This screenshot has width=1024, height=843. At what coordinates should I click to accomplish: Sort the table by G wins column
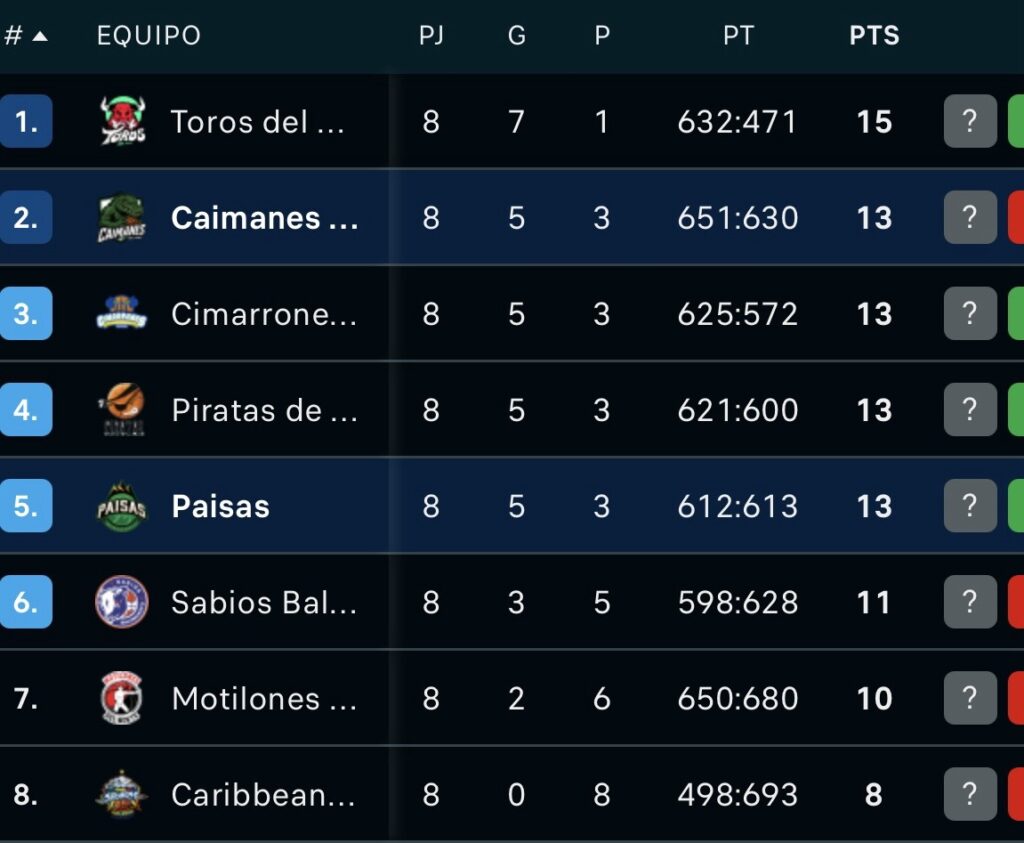point(516,36)
